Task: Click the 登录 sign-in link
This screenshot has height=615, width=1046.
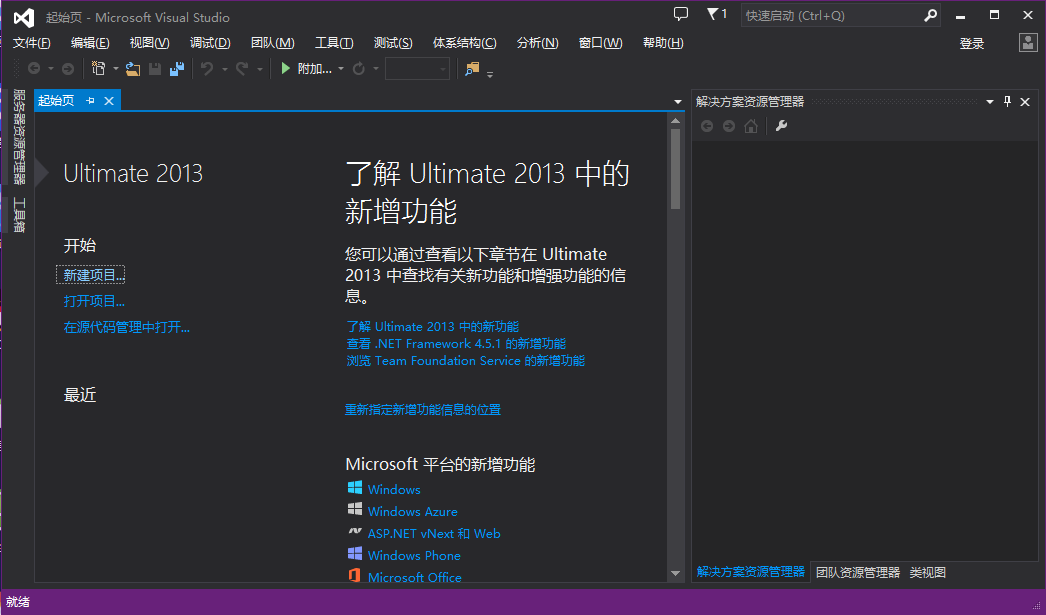Action: coord(972,44)
